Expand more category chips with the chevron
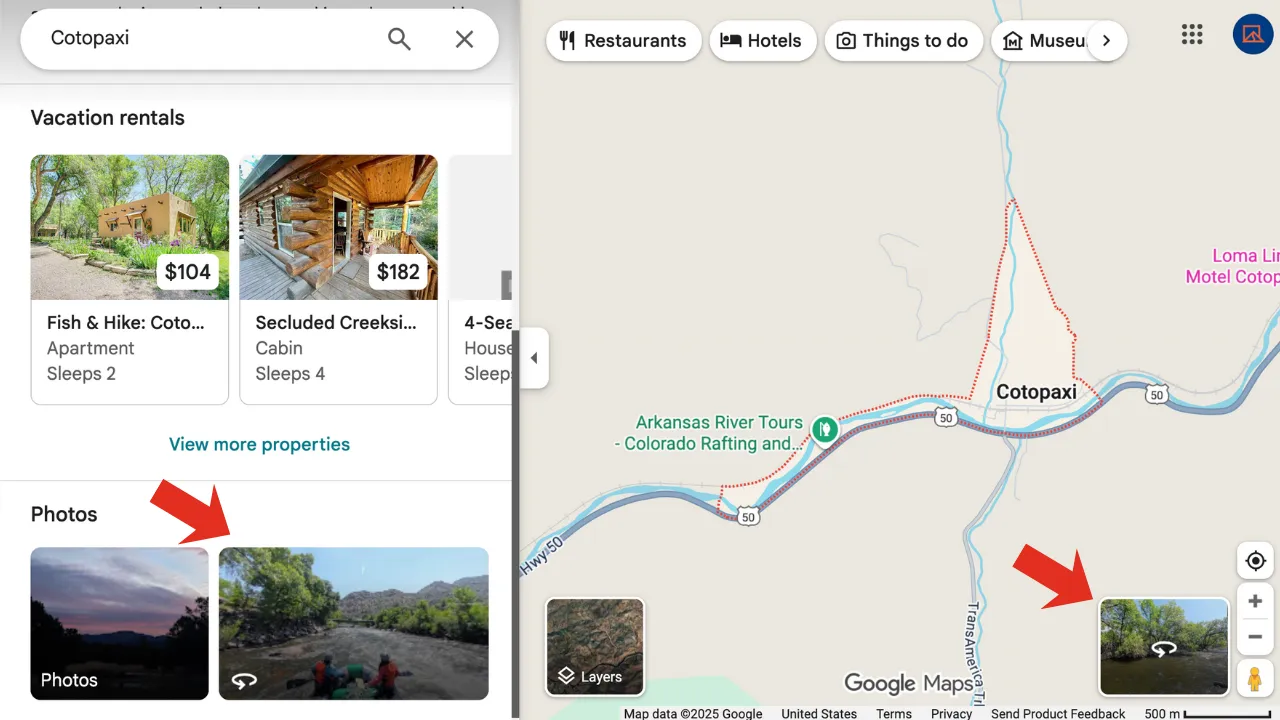Viewport: 1280px width, 720px height. coord(1106,41)
